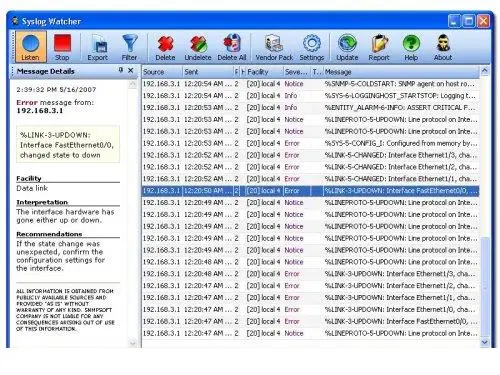Close the Message Details panel
500x375 pixels.
[131, 70]
